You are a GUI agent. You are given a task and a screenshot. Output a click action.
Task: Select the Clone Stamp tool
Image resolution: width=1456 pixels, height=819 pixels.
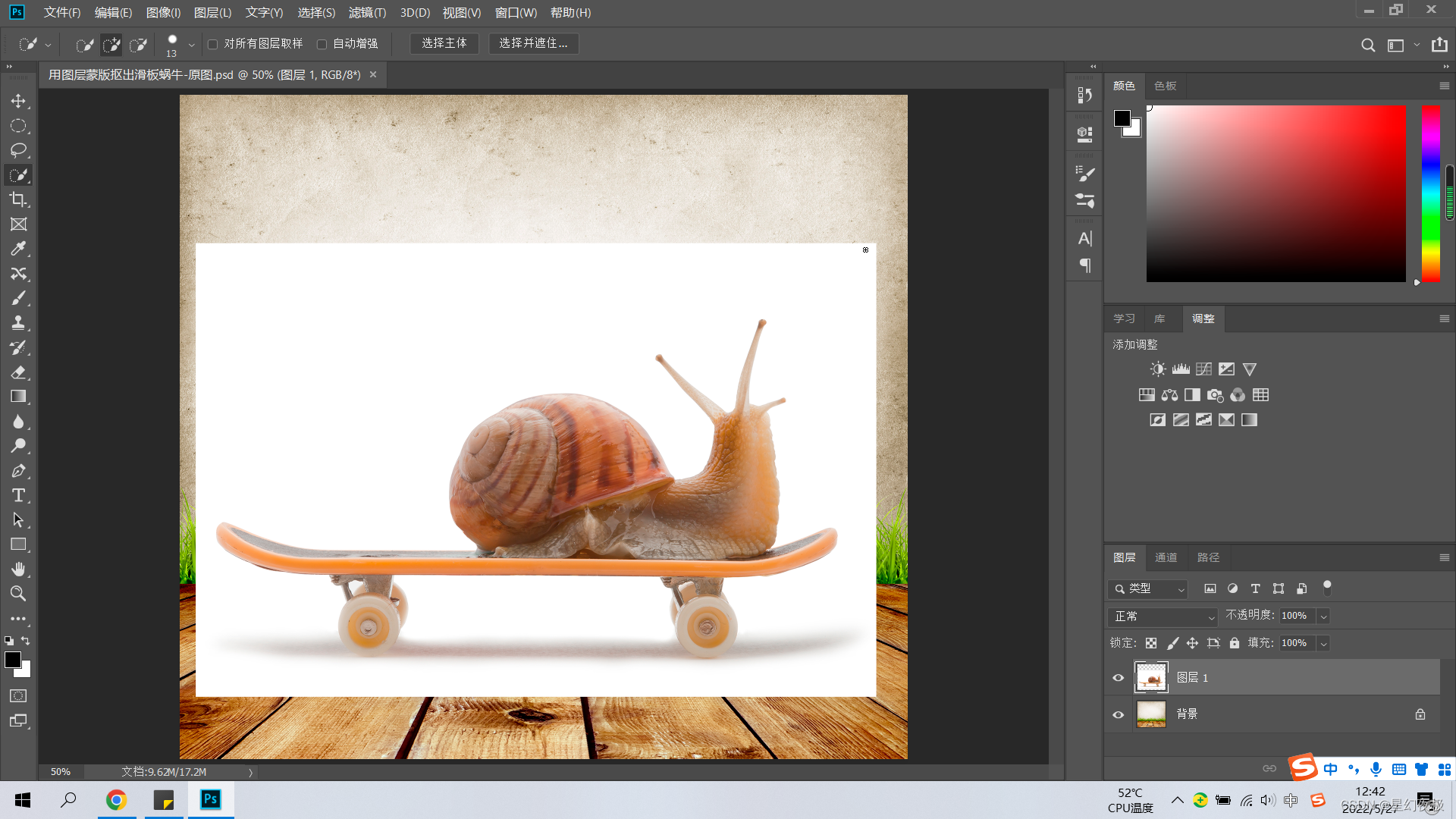click(18, 323)
